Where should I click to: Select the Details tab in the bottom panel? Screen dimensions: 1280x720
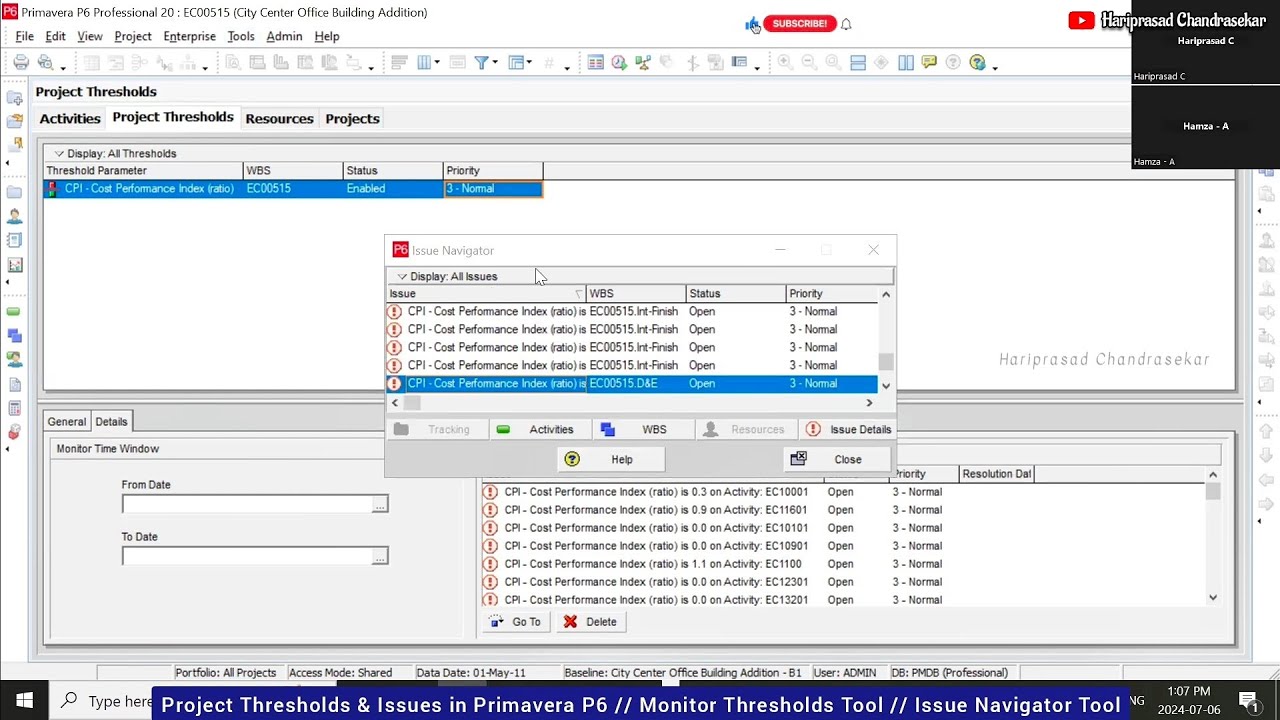111,422
